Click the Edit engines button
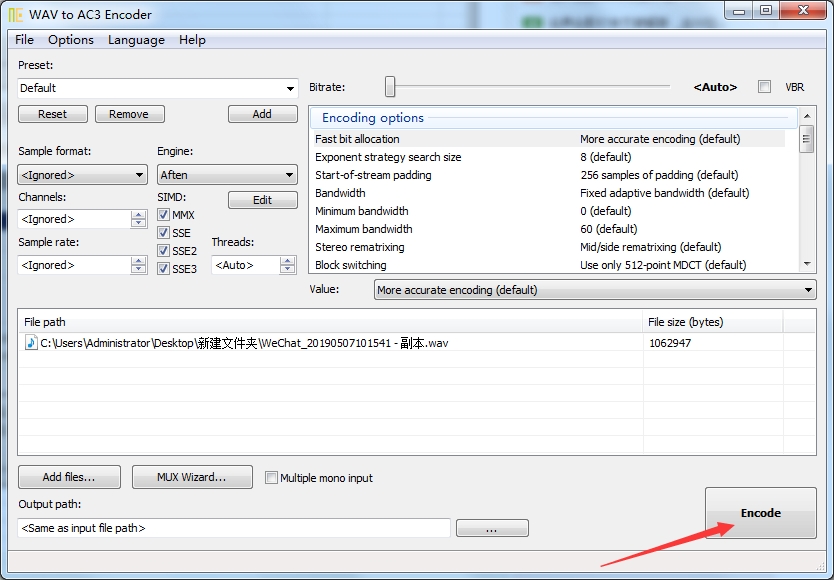Screen dimensions: 834x580 262,200
